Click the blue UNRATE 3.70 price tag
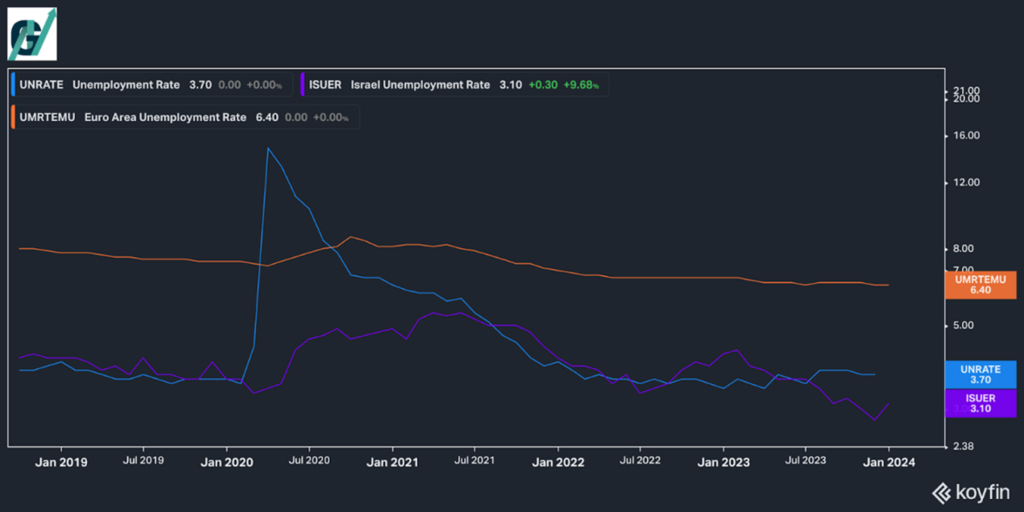 981,375
